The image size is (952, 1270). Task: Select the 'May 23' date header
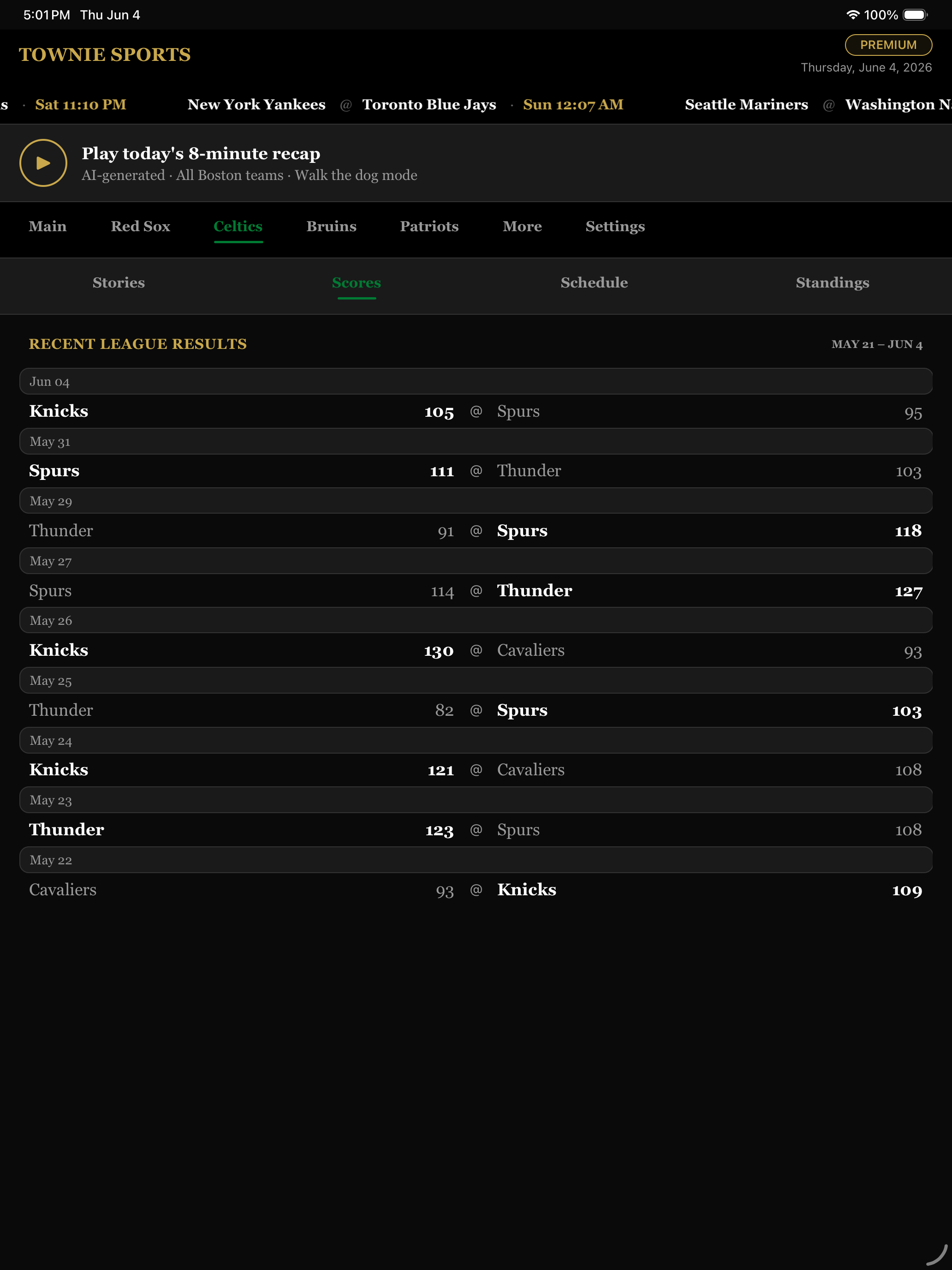coord(476,800)
